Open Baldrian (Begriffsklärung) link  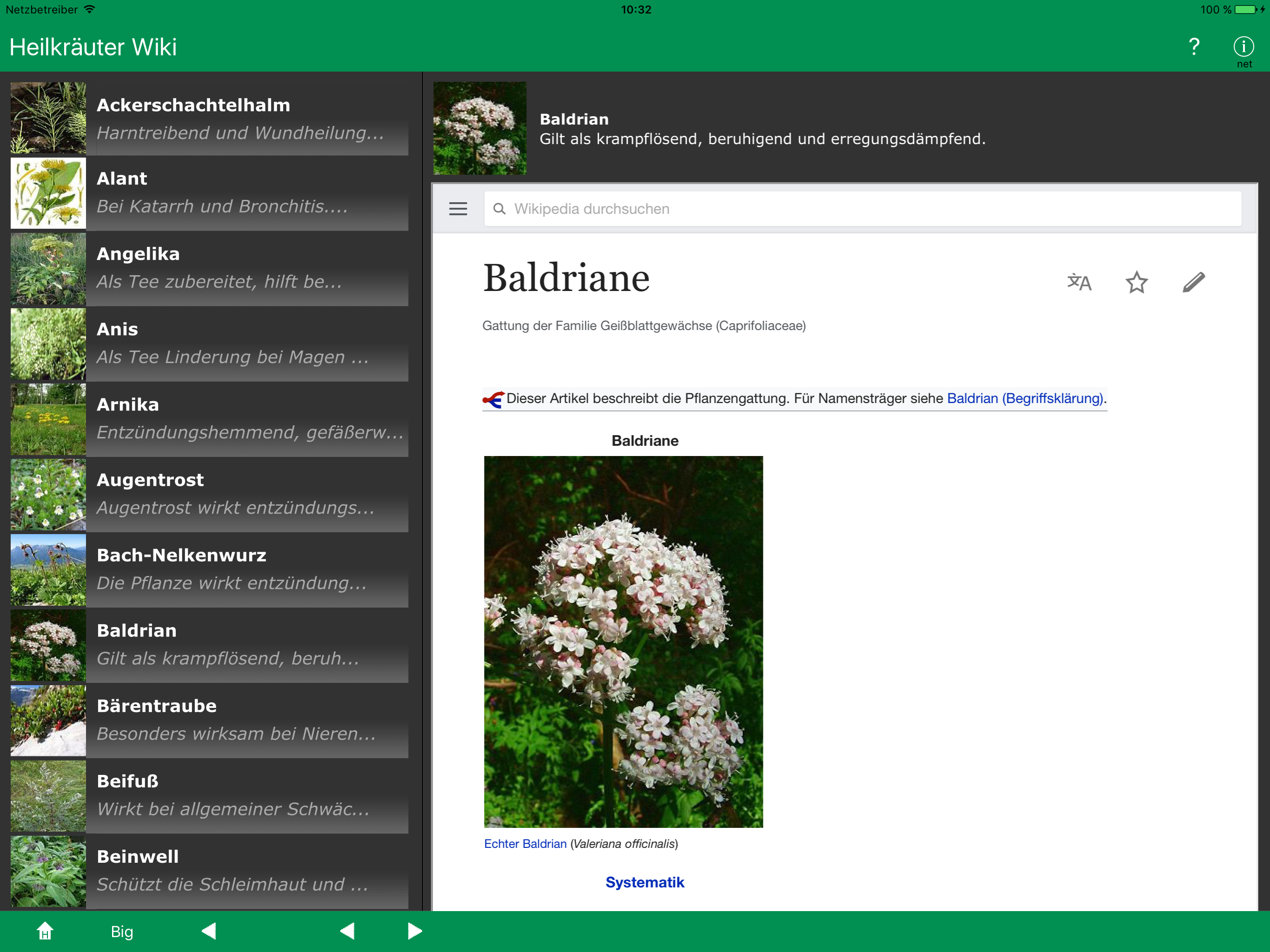(x=1024, y=398)
